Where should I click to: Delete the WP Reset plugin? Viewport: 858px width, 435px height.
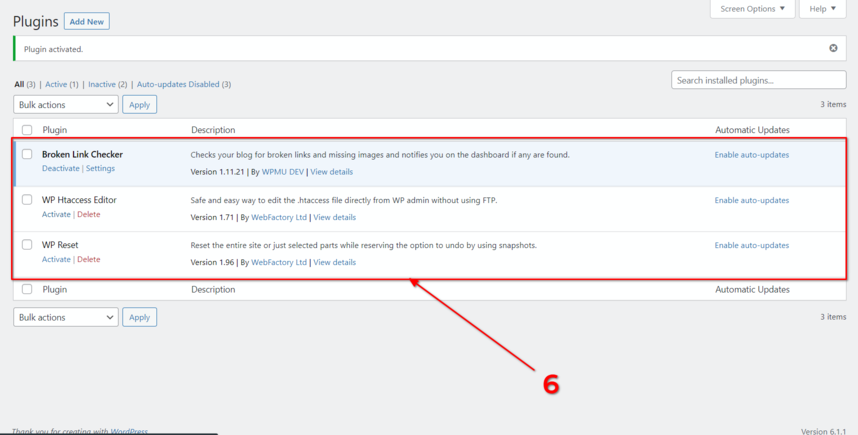[x=89, y=259]
